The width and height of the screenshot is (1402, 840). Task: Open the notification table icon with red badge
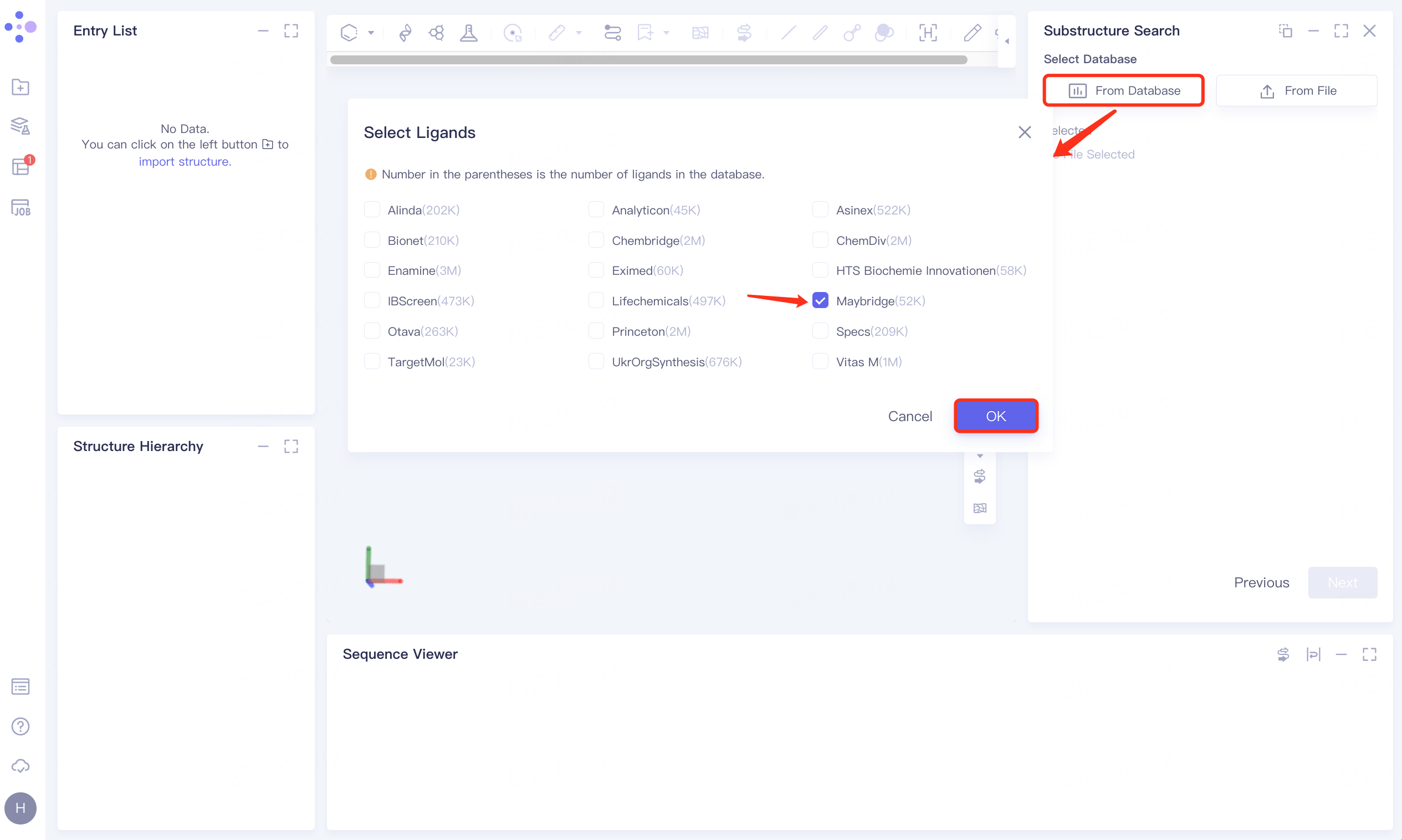pyautogui.click(x=21, y=167)
